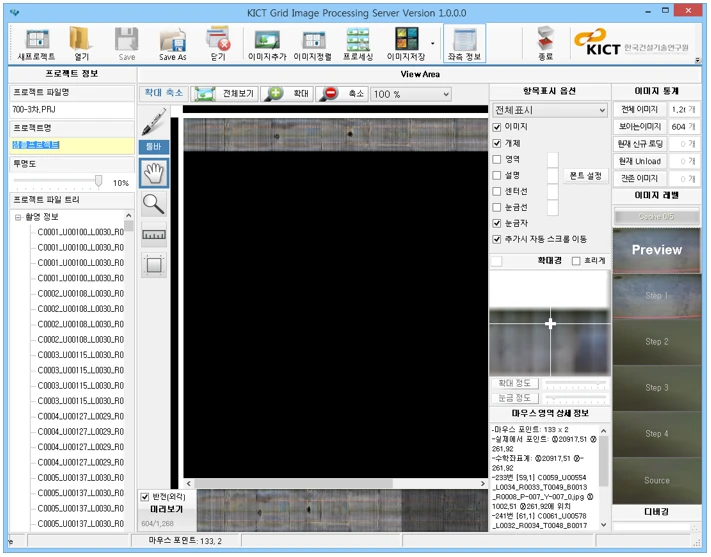
Task: Select the Step 3 image level
Action: [657, 388]
